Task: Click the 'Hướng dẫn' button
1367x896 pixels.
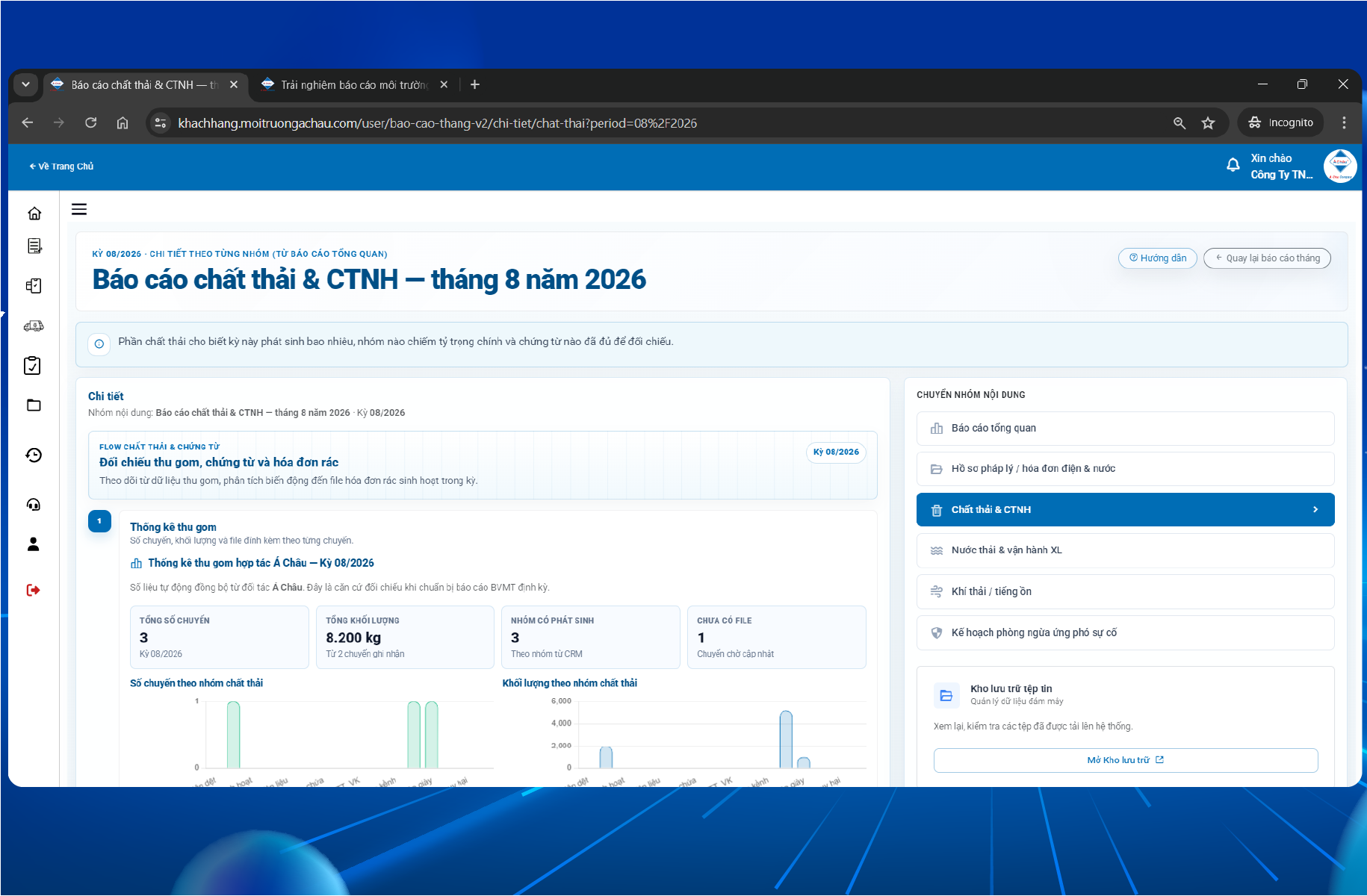Action: 1158,258
